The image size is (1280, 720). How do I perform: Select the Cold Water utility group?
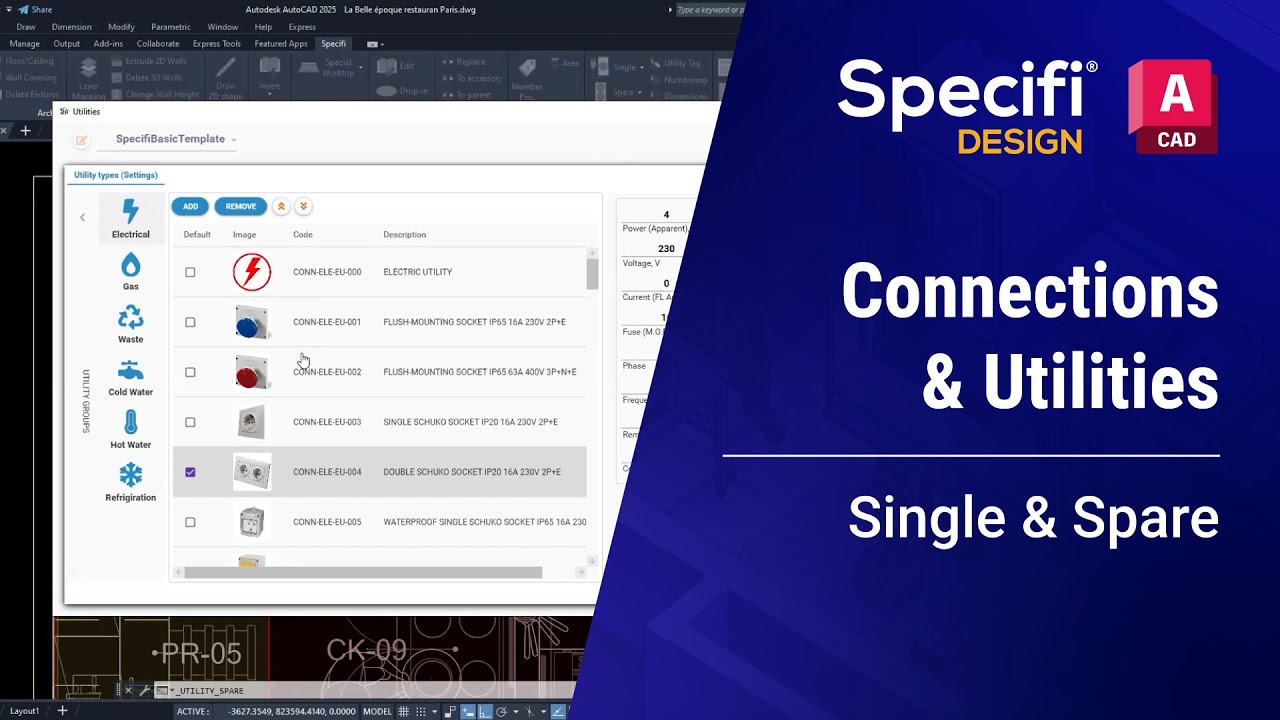tap(130, 378)
